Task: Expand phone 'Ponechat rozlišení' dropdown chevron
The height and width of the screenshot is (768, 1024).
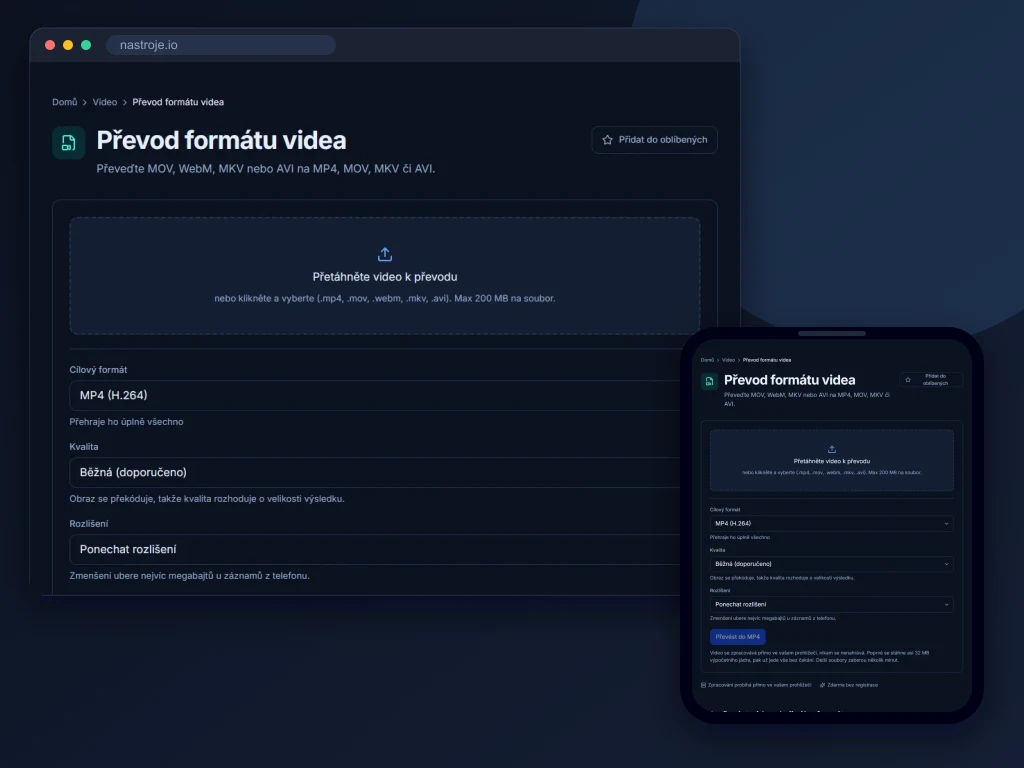Action: pyautogui.click(x=946, y=605)
